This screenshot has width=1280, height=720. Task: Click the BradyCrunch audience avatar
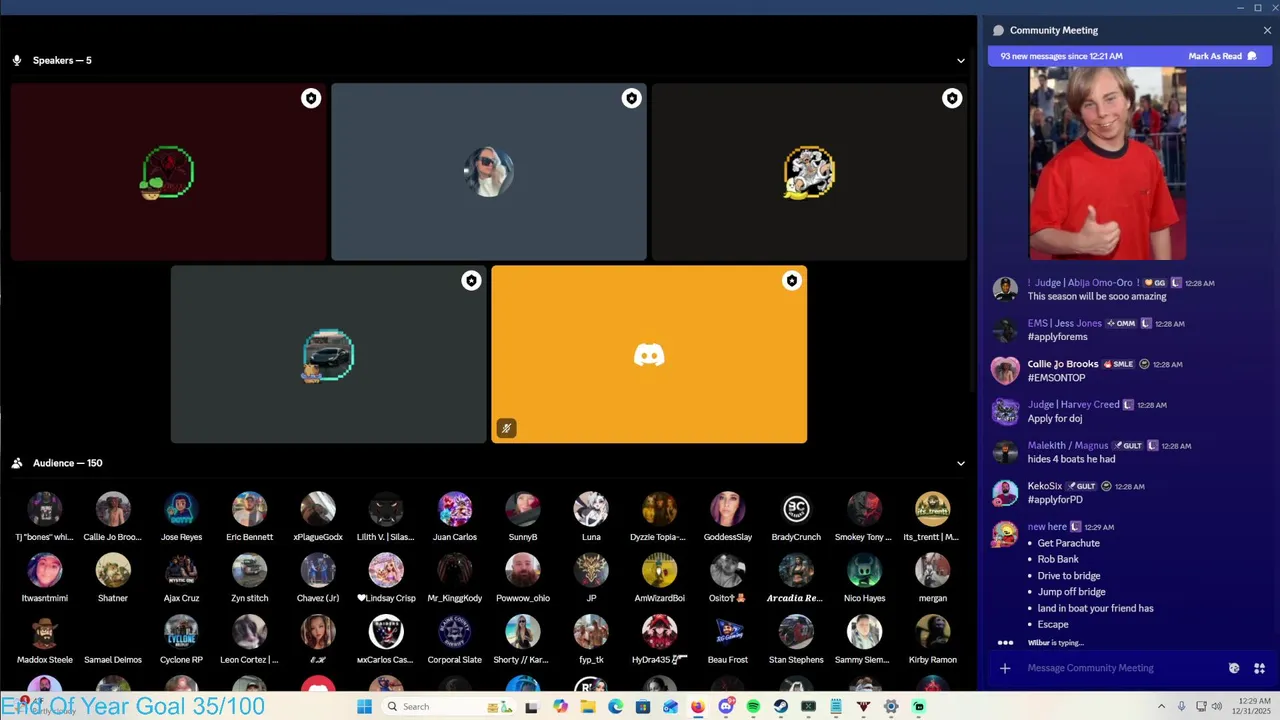pos(796,509)
